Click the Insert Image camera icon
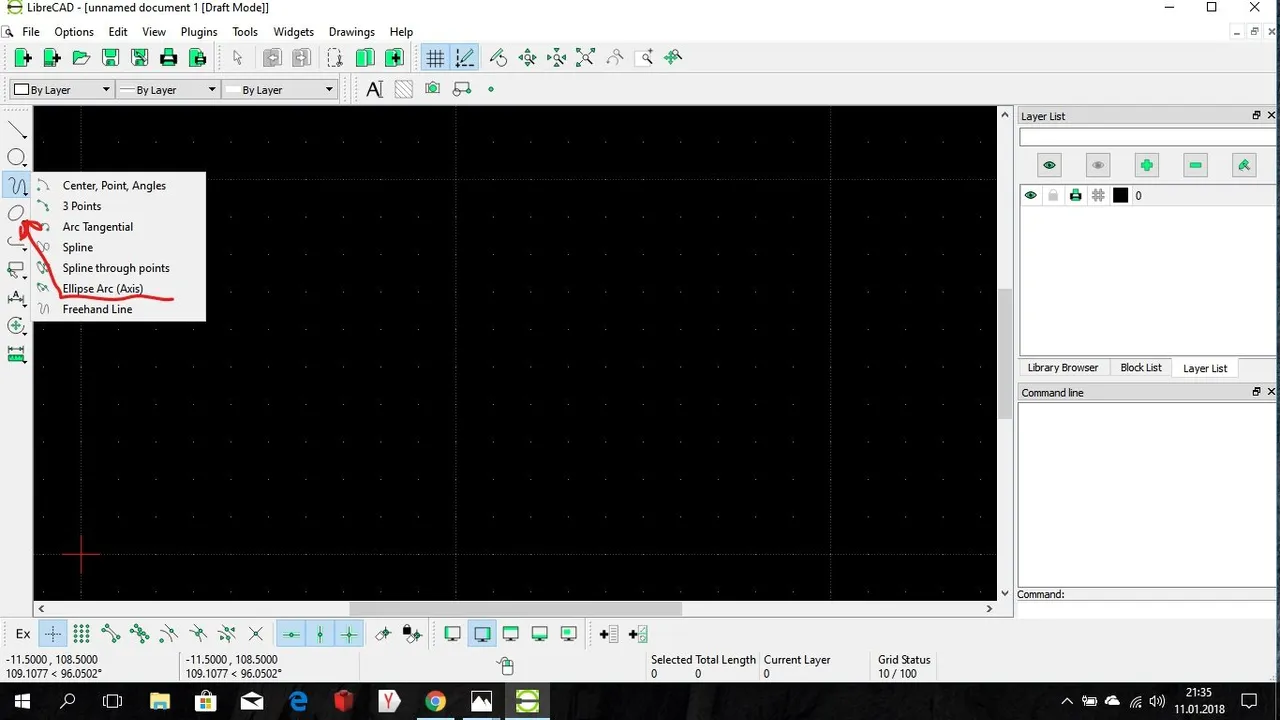Image resolution: width=1280 pixels, height=720 pixels. [x=432, y=89]
